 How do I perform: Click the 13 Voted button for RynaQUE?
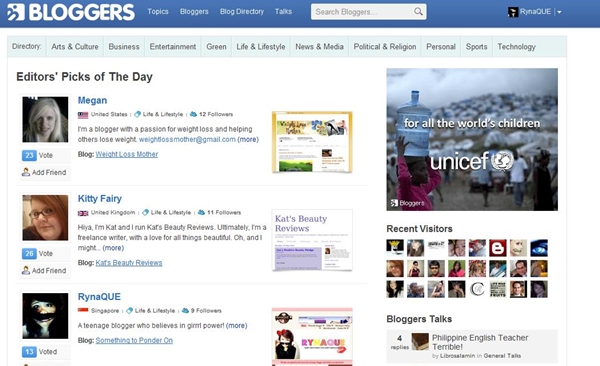29,351
